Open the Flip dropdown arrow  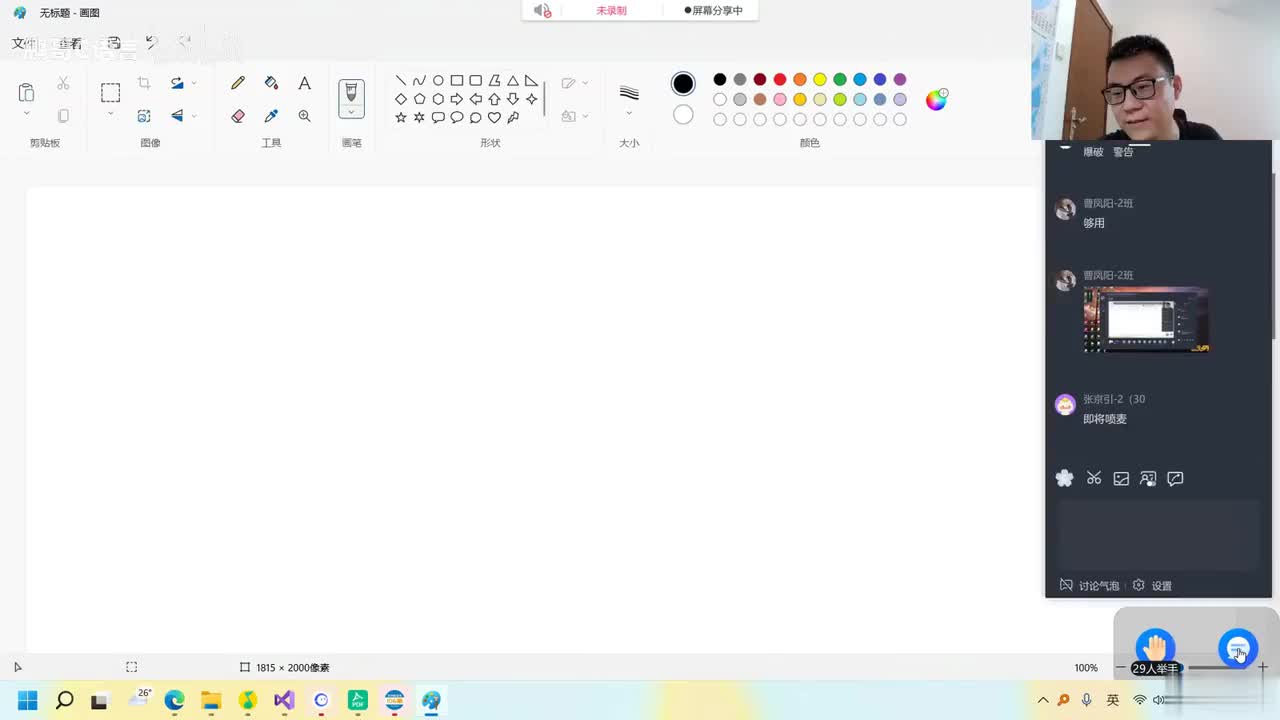point(194,116)
